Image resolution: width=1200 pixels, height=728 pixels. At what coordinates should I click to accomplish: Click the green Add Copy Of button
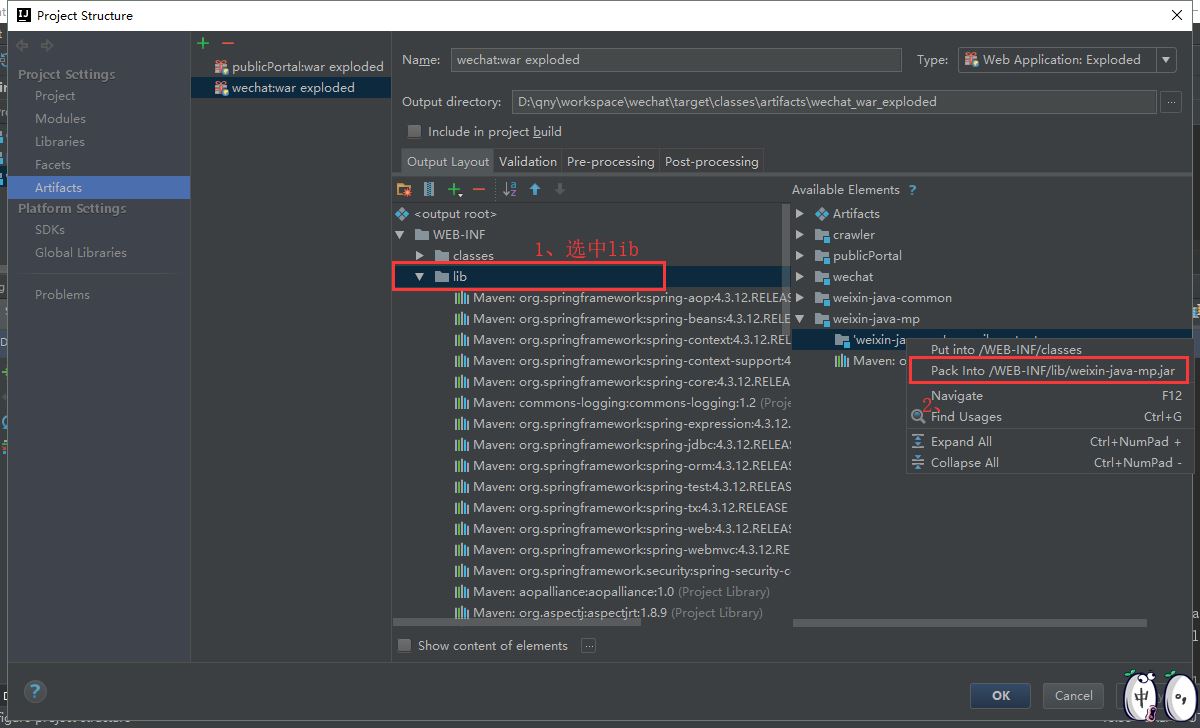455,189
